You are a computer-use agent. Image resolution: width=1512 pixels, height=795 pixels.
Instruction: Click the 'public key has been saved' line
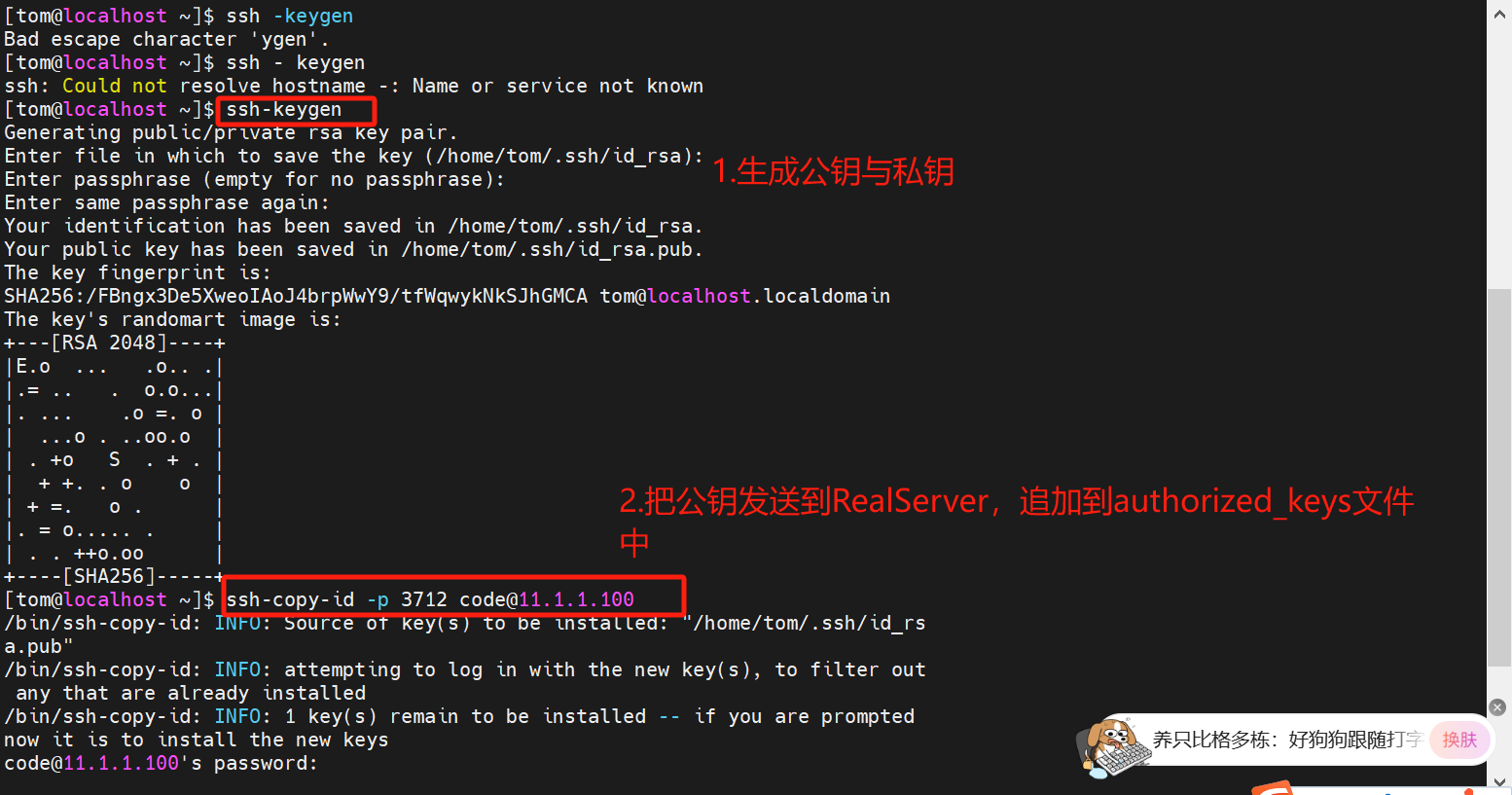tap(353, 249)
